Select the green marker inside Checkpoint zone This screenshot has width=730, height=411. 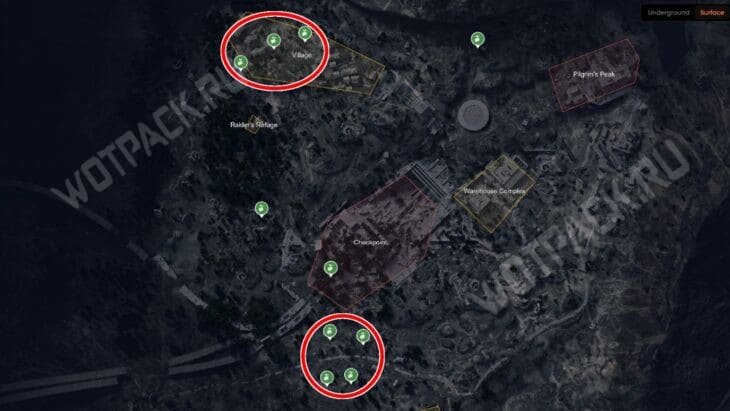tap(331, 269)
